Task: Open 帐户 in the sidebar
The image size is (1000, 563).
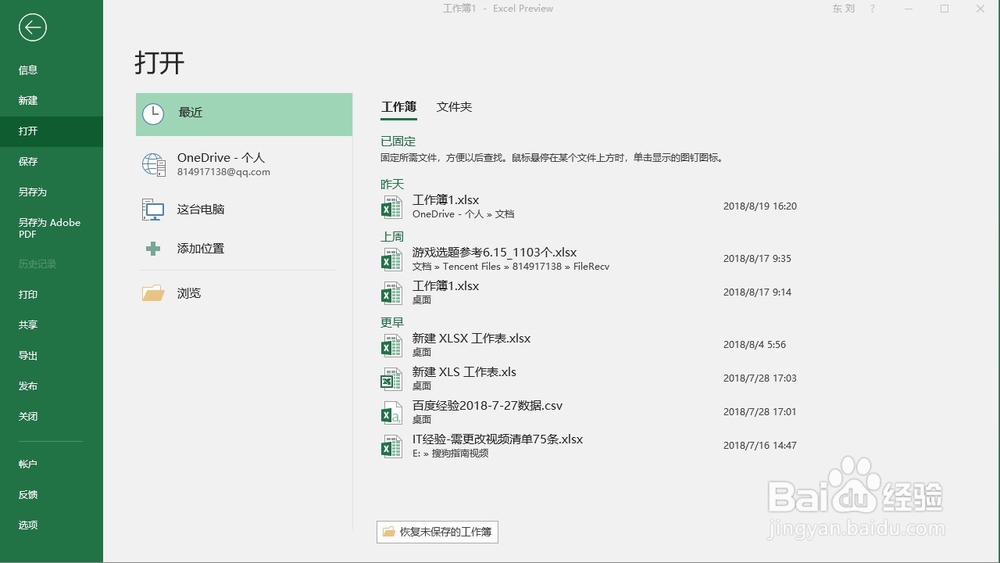Action: click(28, 465)
